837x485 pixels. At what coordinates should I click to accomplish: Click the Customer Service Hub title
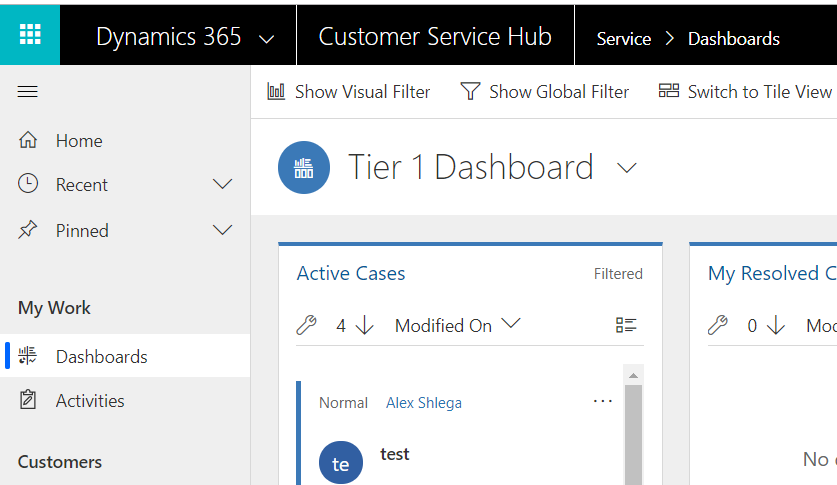[435, 37]
